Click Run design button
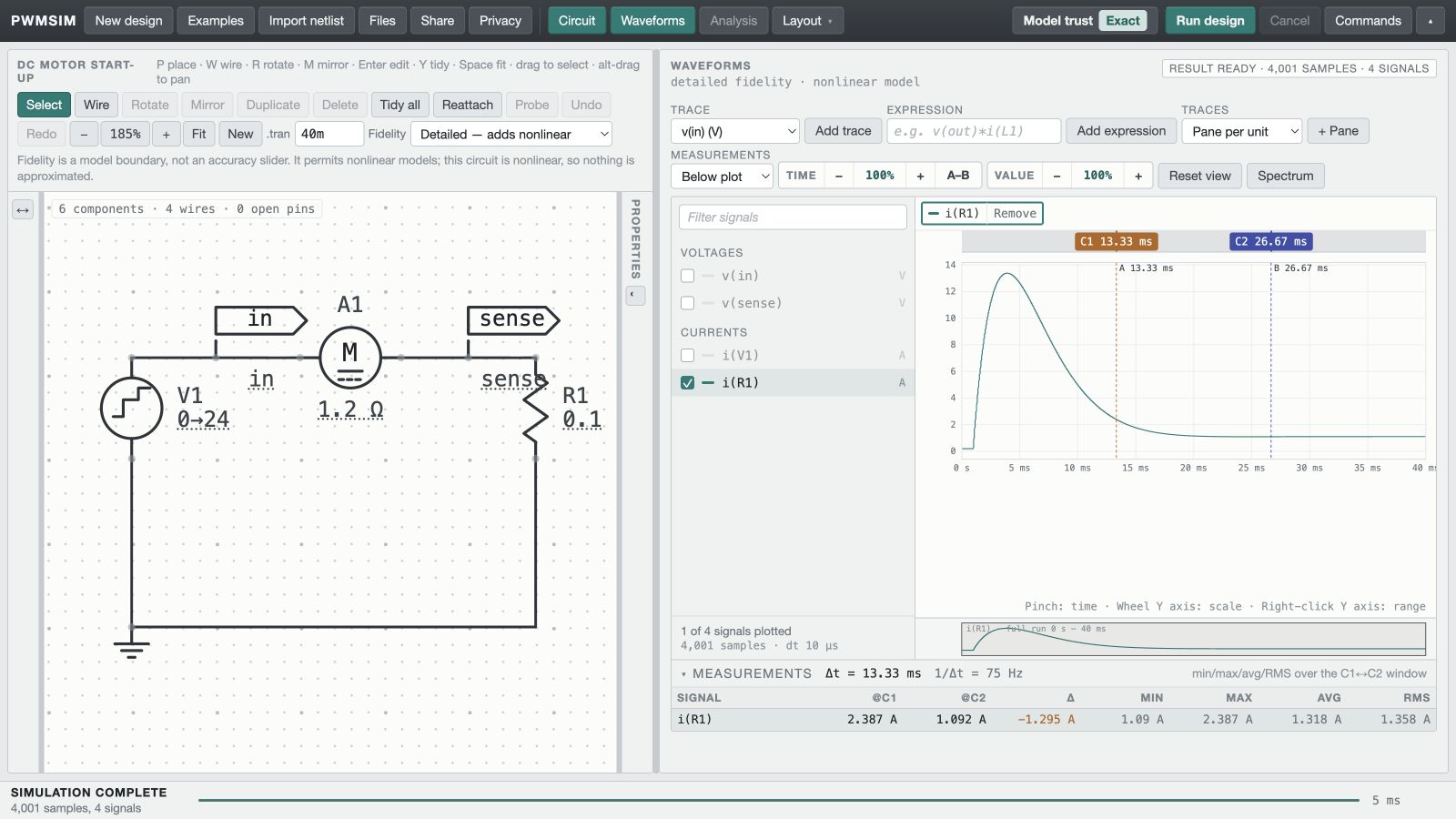Viewport: 1456px width, 819px height. coord(1210,21)
